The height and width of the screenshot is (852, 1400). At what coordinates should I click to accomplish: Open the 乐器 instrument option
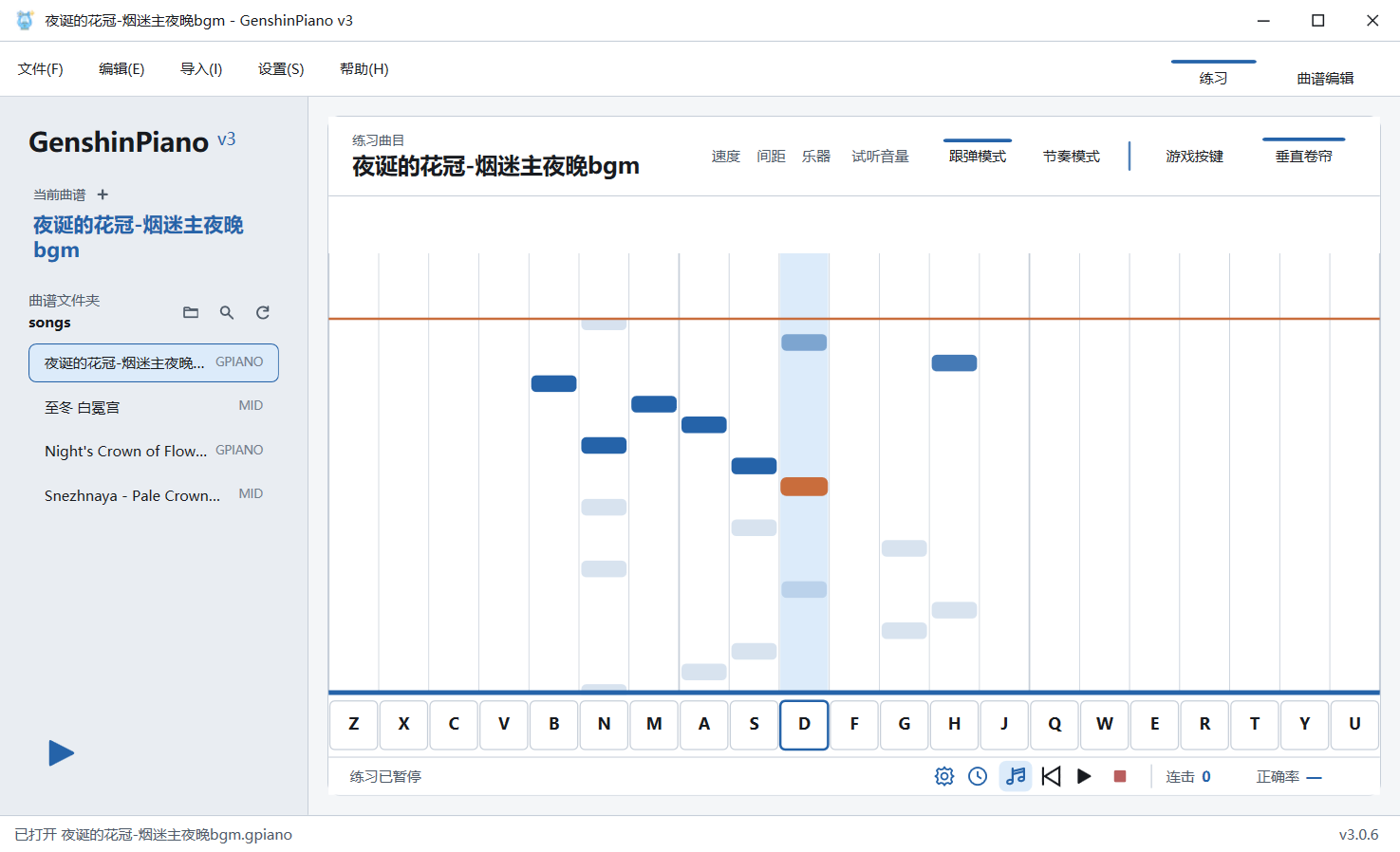point(816,157)
